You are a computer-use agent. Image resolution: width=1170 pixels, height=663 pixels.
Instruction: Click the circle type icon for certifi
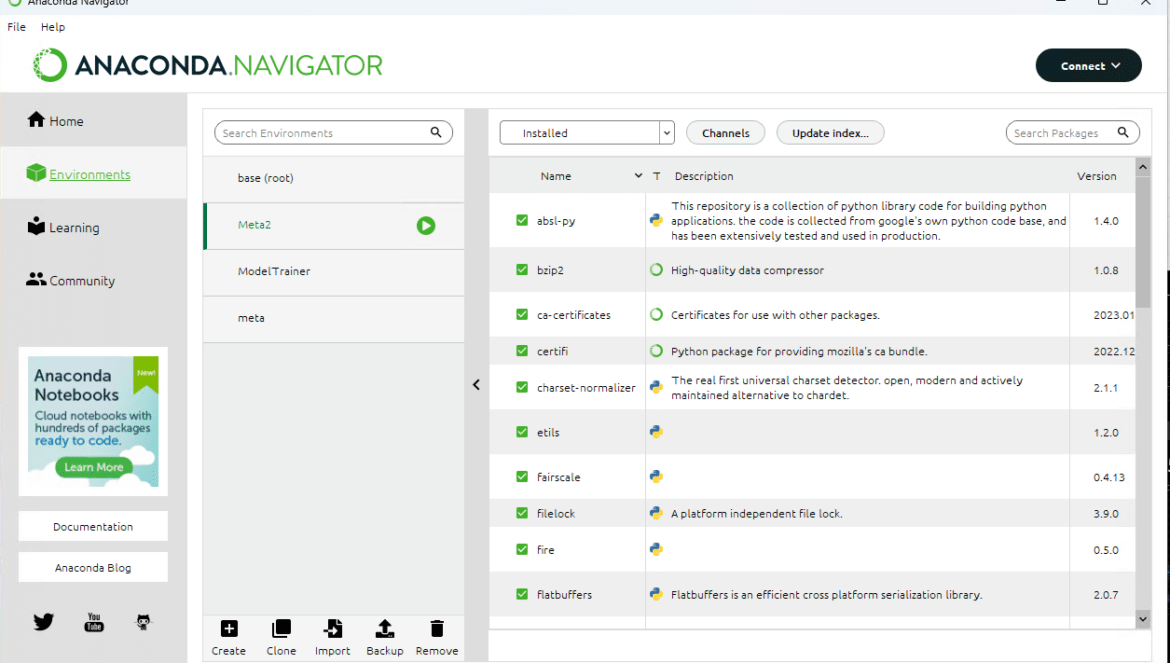tap(656, 351)
